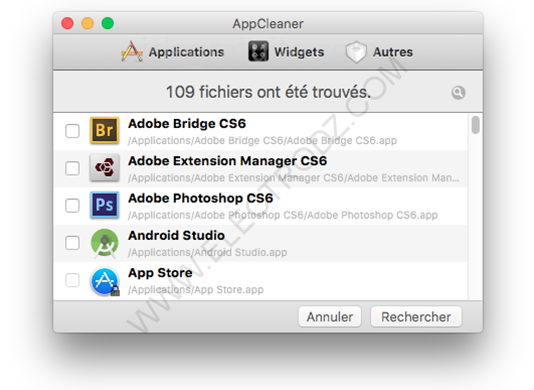Click the list's vertical scrollbar thumb
The height and width of the screenshot is (390, 534).
(x=475, y=125)
